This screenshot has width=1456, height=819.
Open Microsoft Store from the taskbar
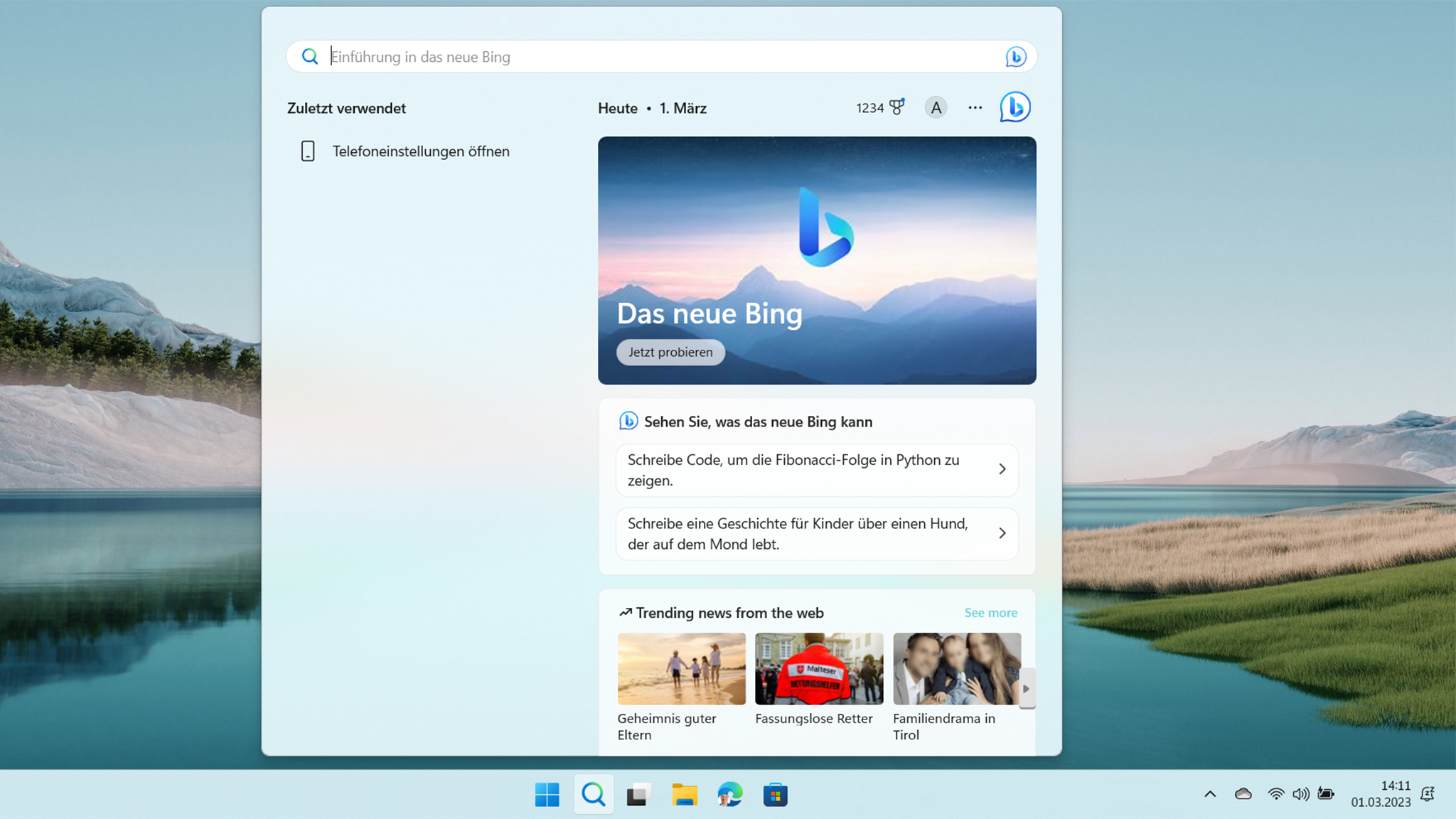[776, 794]
